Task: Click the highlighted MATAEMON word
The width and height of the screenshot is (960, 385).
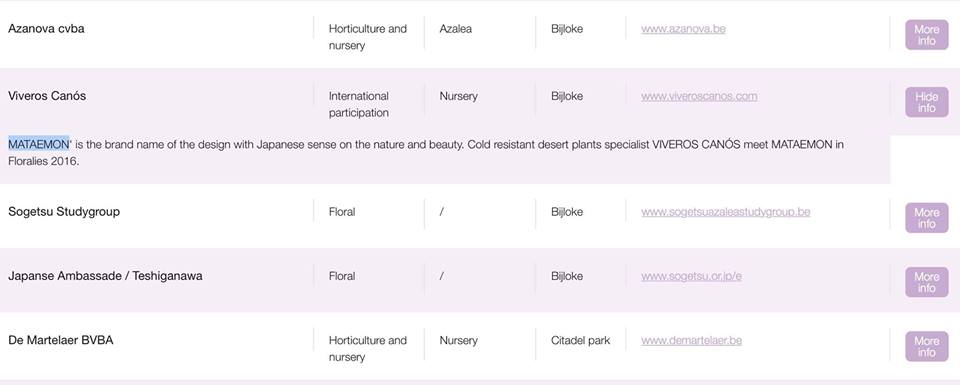Action: [39, 144]
